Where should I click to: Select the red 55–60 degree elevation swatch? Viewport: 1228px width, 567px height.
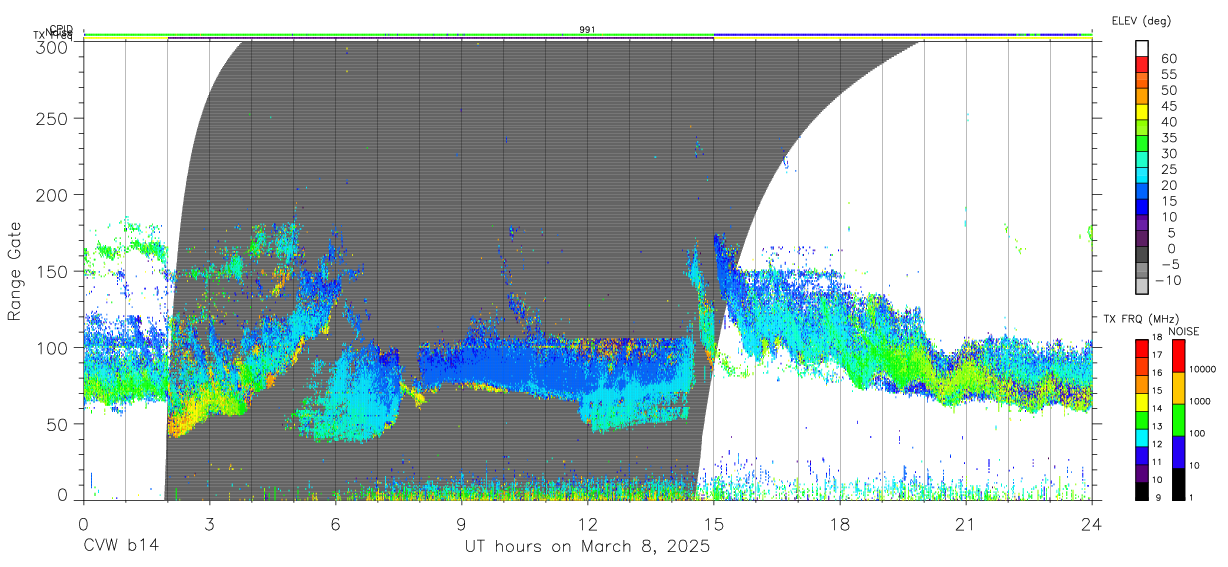[x=1142, y=66]
